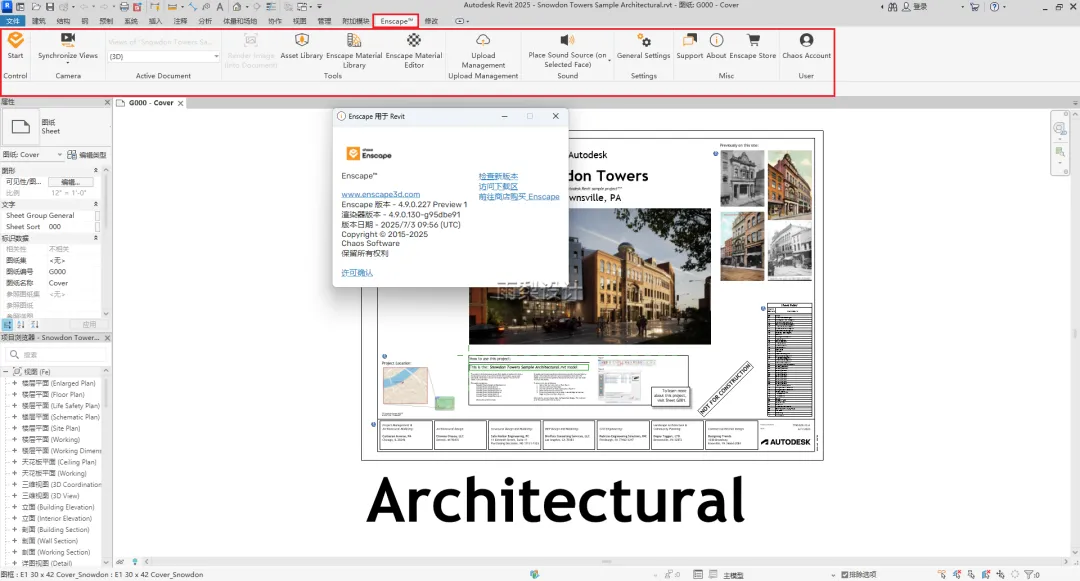
Task: Toggle Select Pinned Elements status bar icon
Action: (x=971, y=574)
